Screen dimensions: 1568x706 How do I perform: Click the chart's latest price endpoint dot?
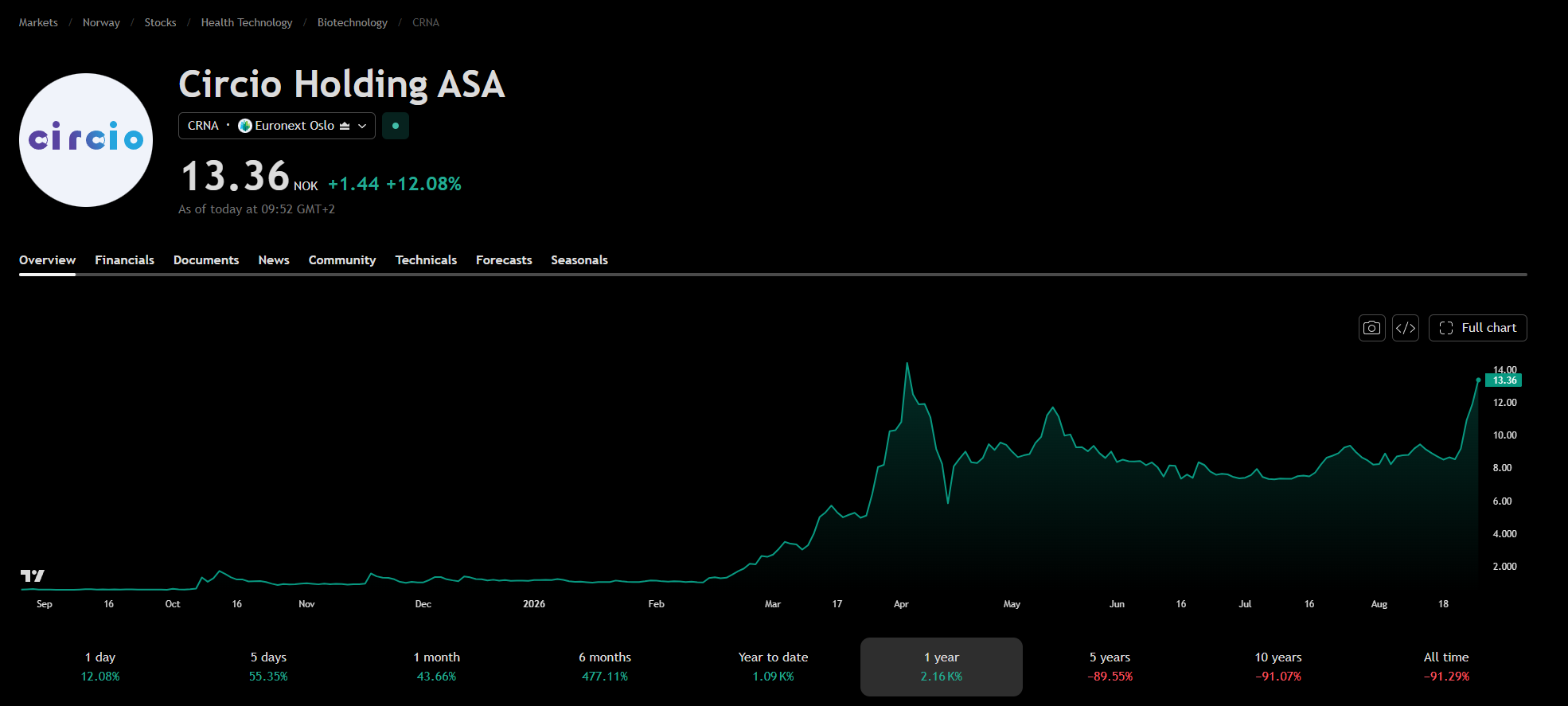pos(1478,380)
